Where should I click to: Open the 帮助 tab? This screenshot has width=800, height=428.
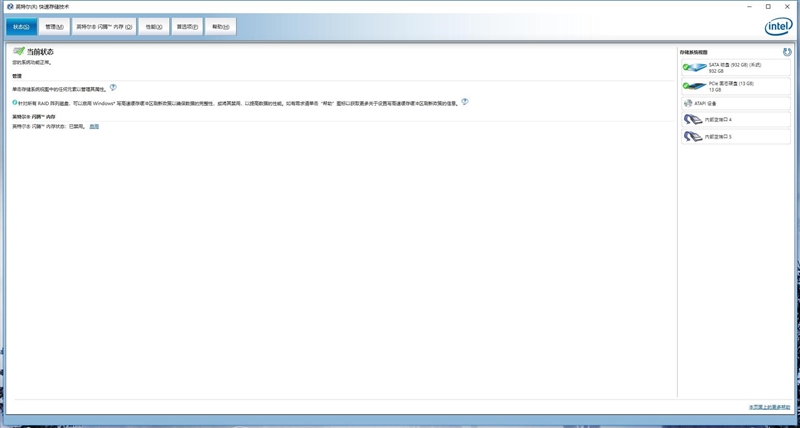pyautogui.click(x=220, y=27)
